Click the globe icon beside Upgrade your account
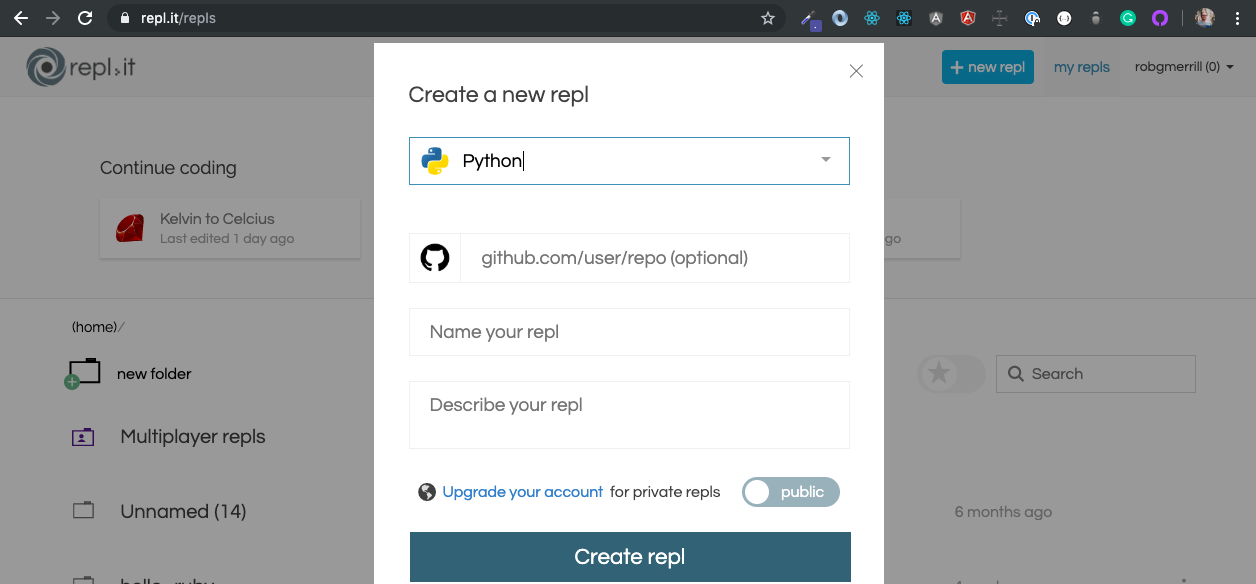The width and height of the screenshot is (1256, 584). [x=427, y=492]
